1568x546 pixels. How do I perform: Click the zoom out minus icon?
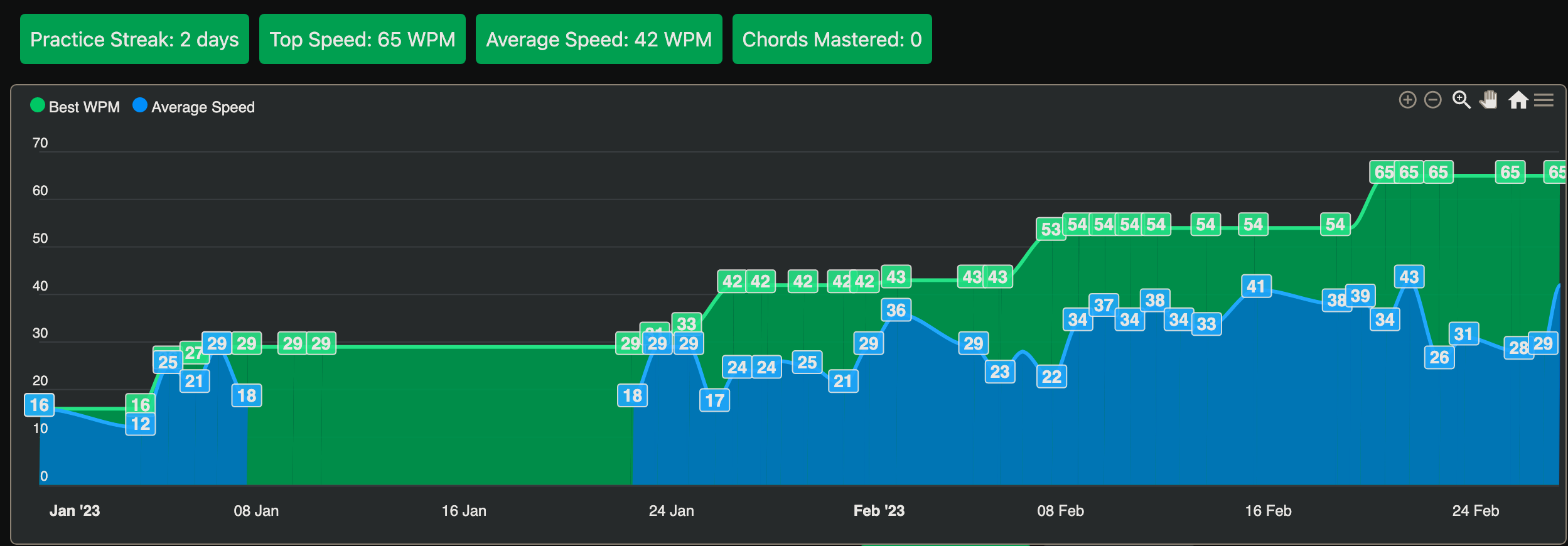[x=1433, y=100]
